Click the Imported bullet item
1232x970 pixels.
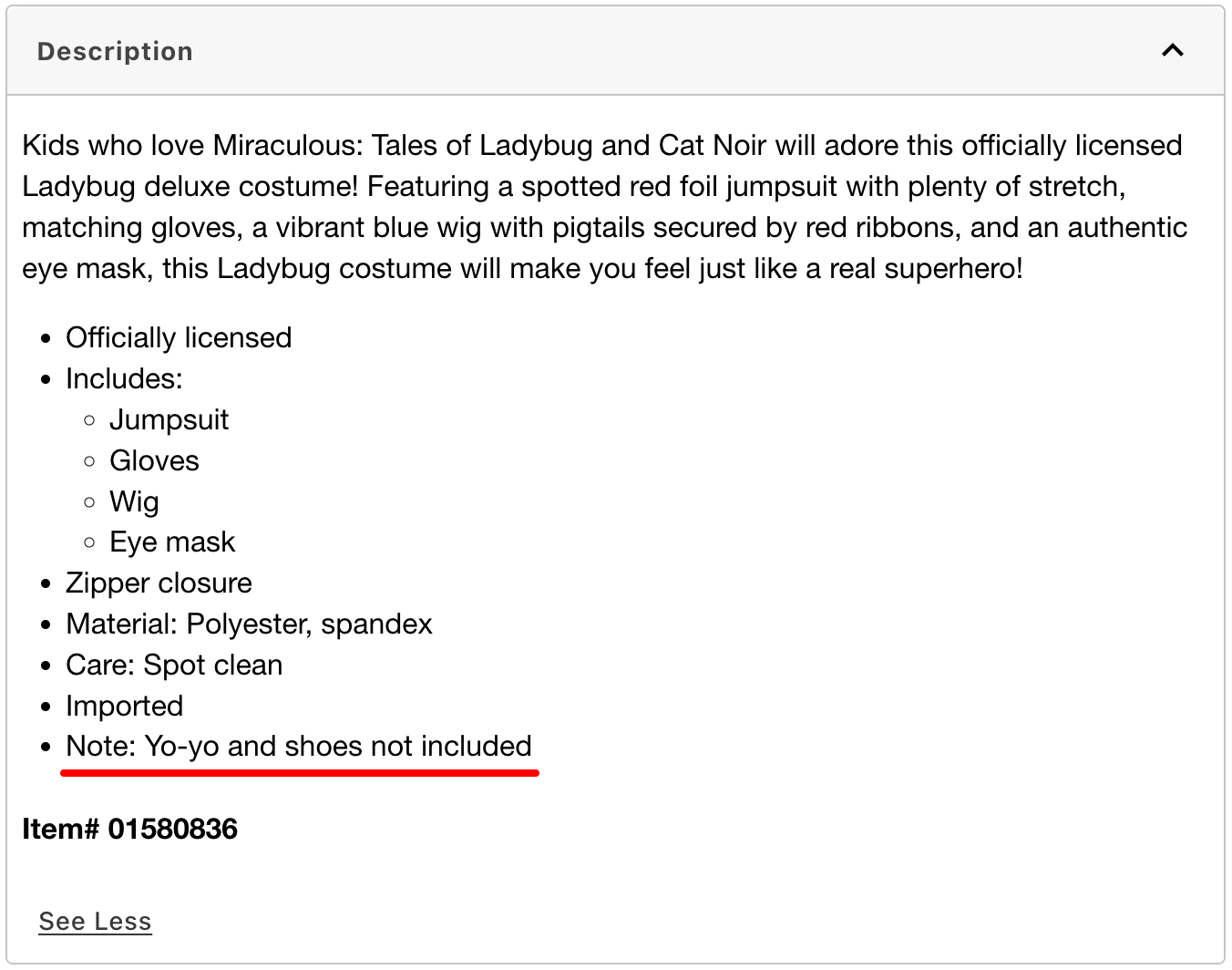124,706
